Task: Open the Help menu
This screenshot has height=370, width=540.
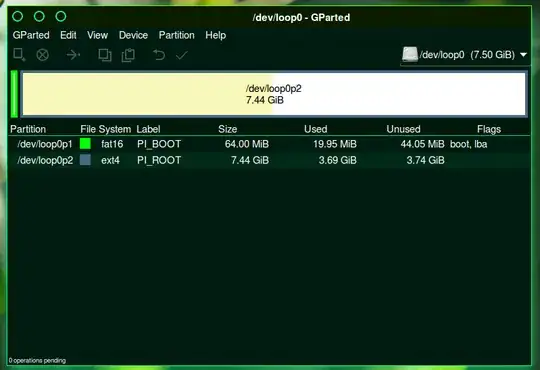Action: pyautogui.click(x=216, y=35)
